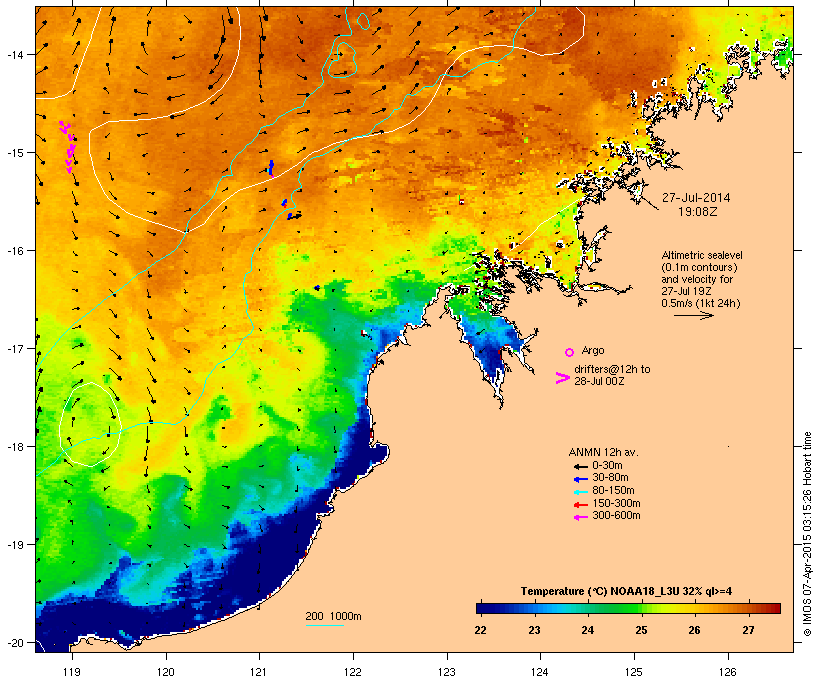
Task: Click the latitude axis label -19
Action: pos(14,545)
